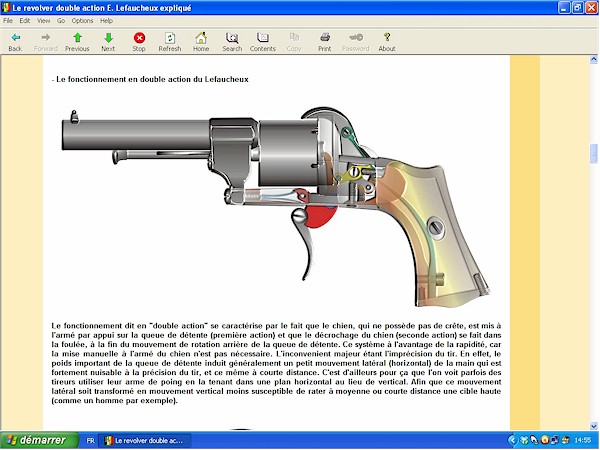Screen dimensions: 600x450
Task: Open the Edit menu
Action: pos(25,21)
